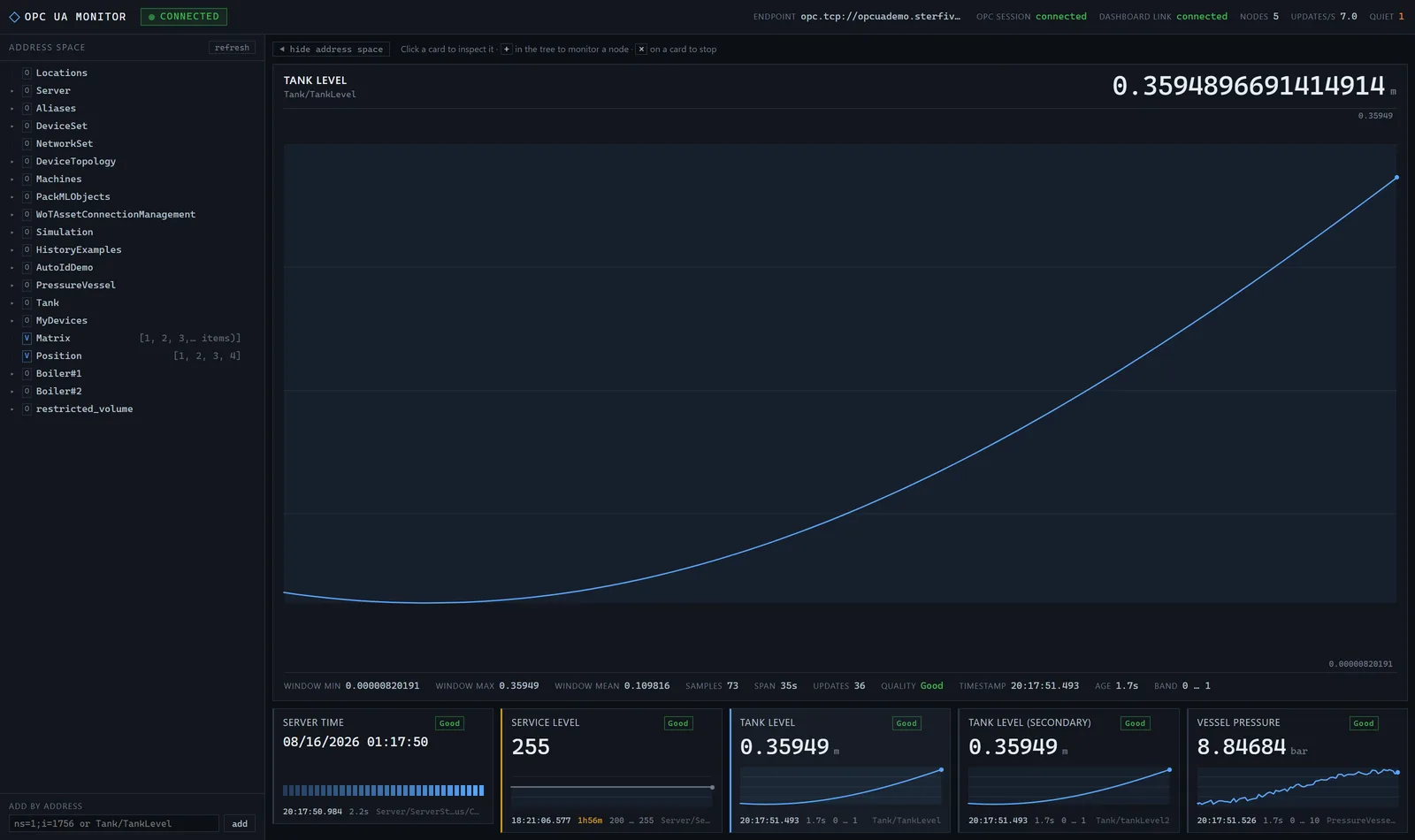Click the QUALITY Good stat
Image resolution: width=1415 pixels, height=840 pixels.
912,686
